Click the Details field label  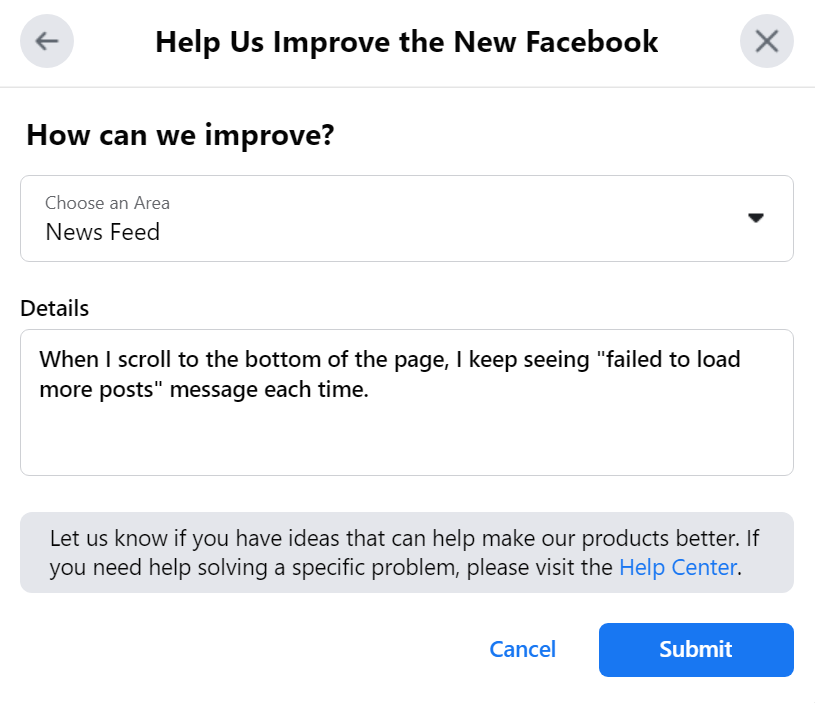tap(55, 308)
